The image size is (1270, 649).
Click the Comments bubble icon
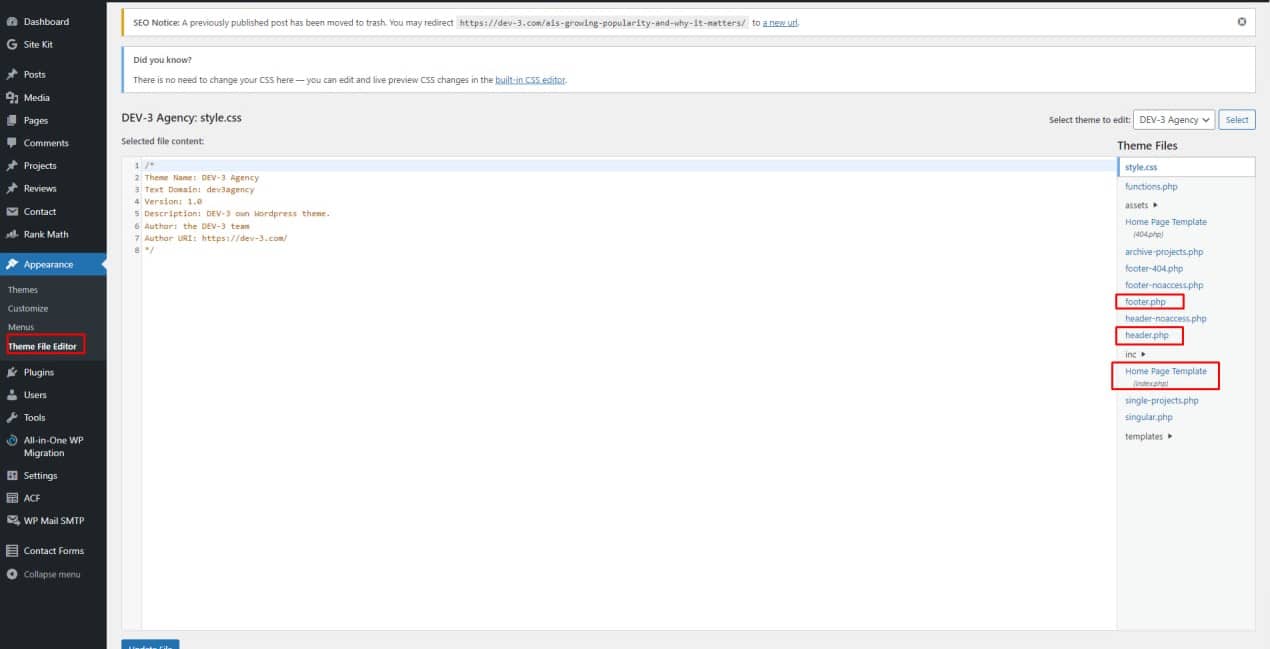tap(12, 143)
